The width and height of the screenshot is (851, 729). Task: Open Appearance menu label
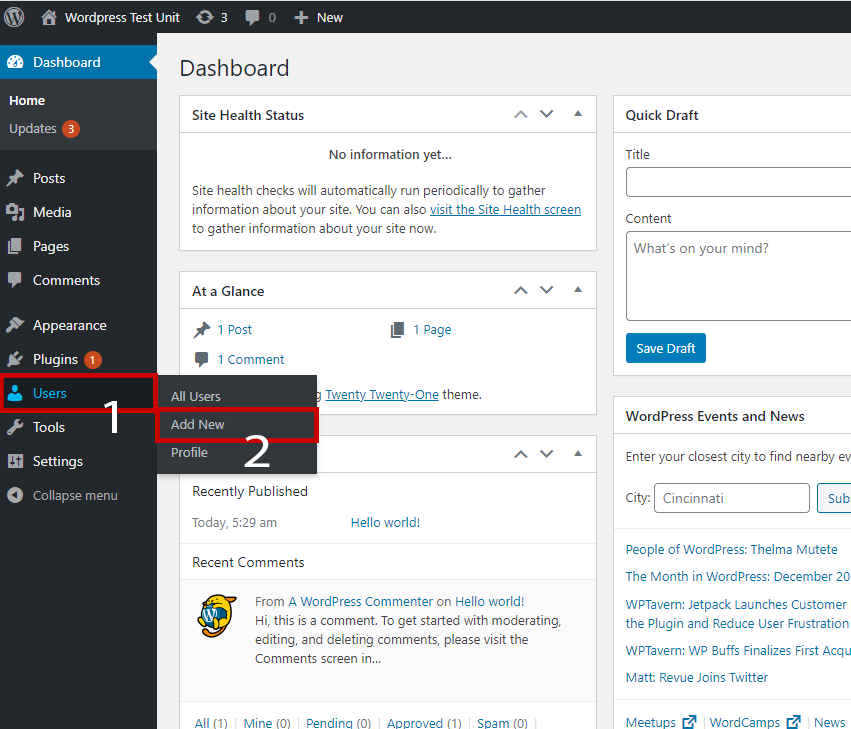click(69, 325)
